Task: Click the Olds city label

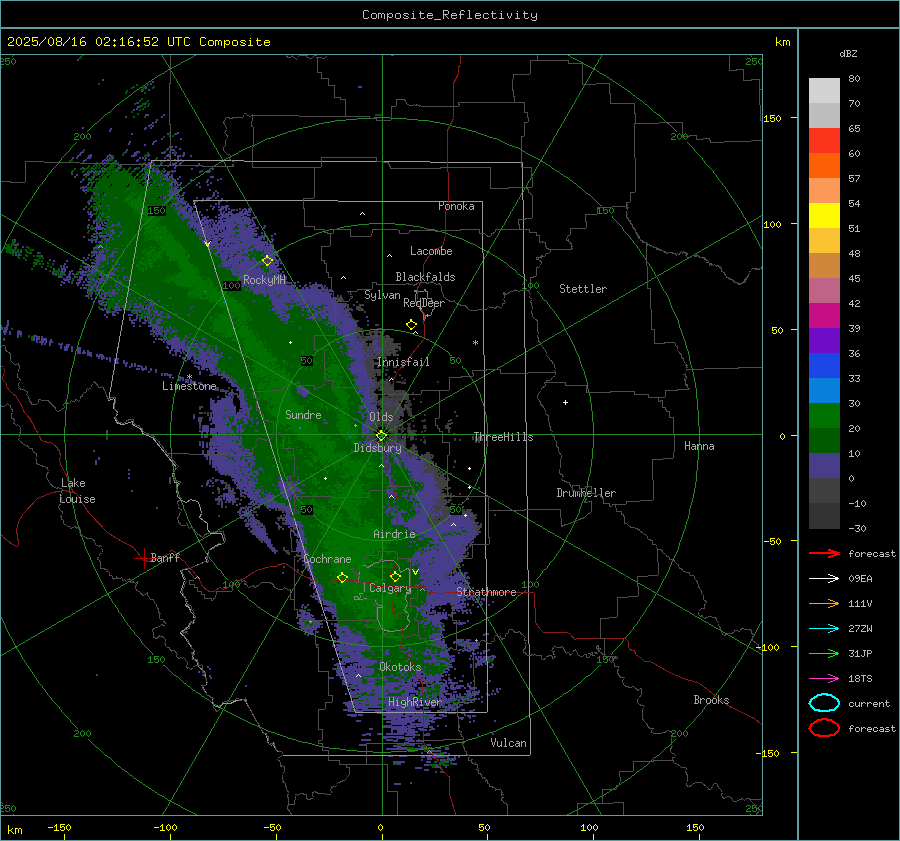Action: click(381, 417)
